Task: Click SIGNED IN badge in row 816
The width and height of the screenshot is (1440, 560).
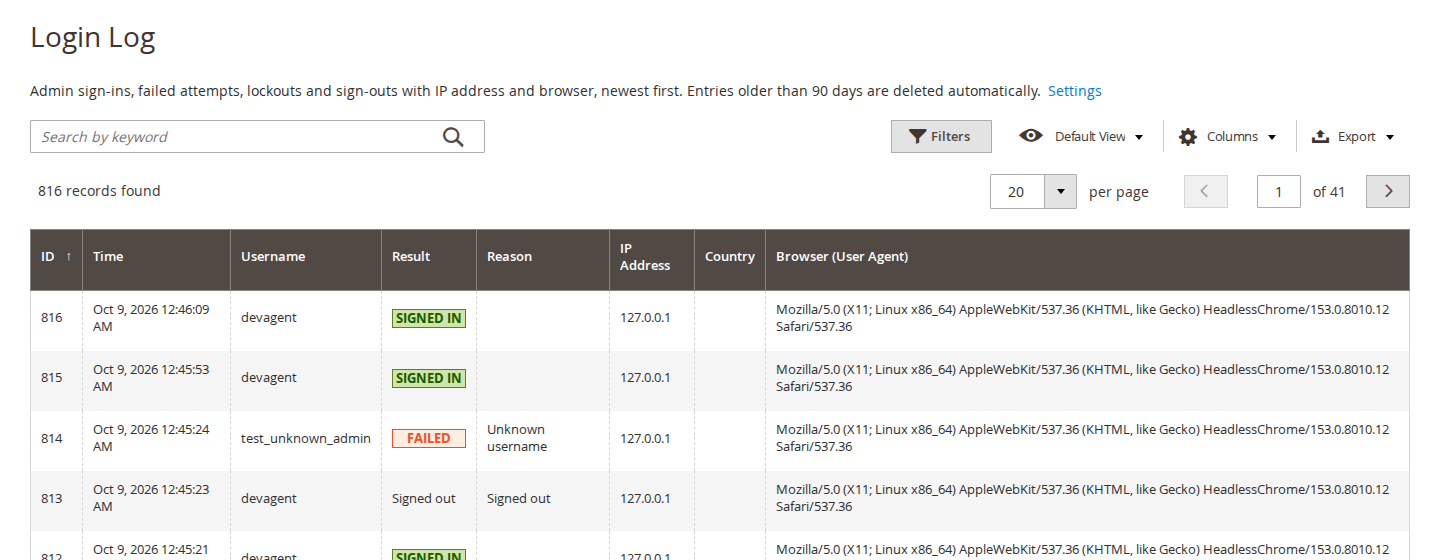Action: click(429, 318)
